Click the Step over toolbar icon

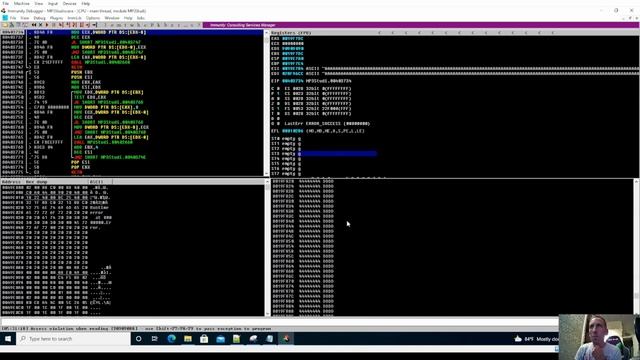tap(67, 25)
